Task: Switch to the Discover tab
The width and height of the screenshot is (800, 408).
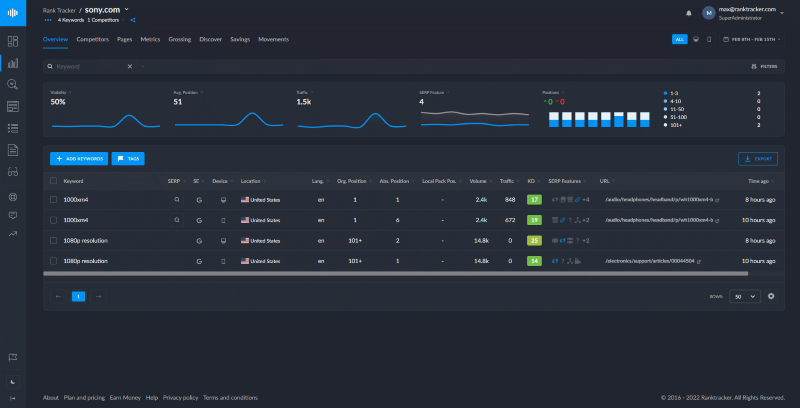Action: click(x=211, y=39)
